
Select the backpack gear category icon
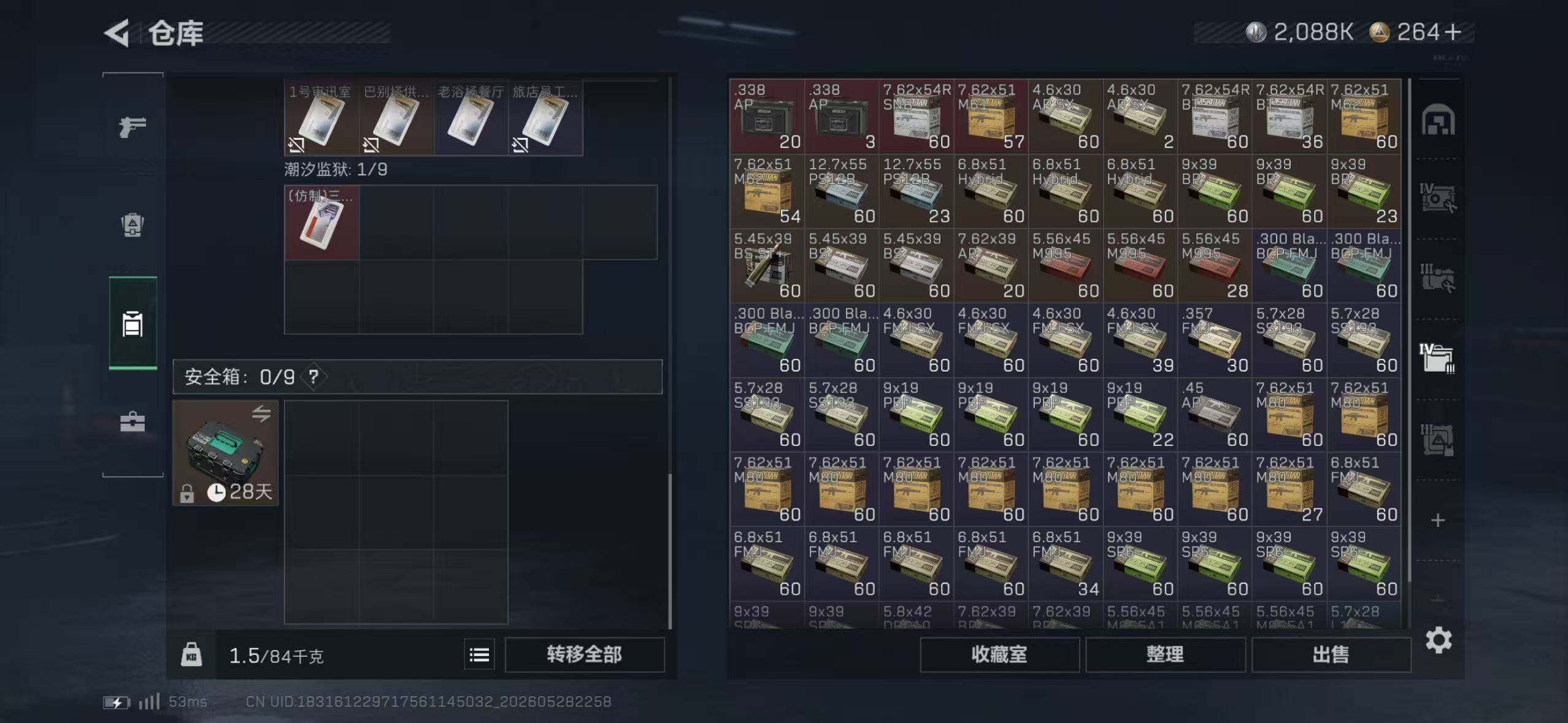tap(133, 225)
